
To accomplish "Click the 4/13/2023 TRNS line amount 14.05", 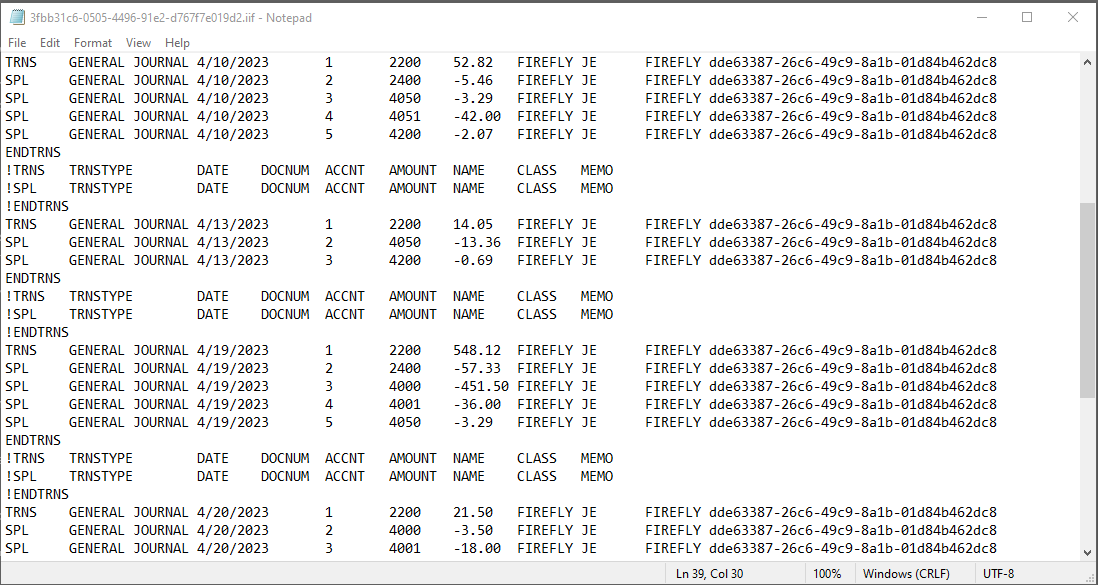I will [x=472, y=225].
